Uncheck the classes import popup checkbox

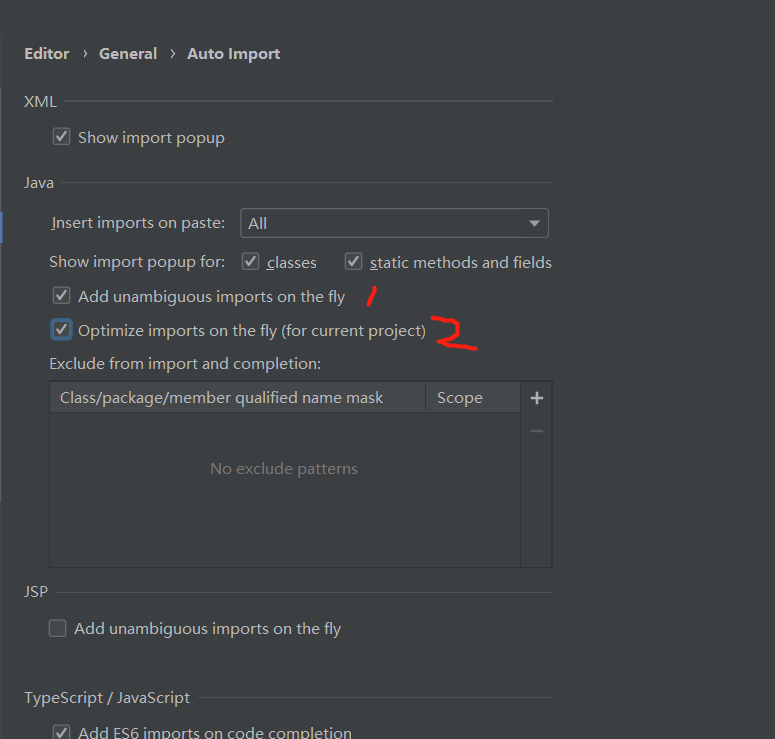point(251,262)
